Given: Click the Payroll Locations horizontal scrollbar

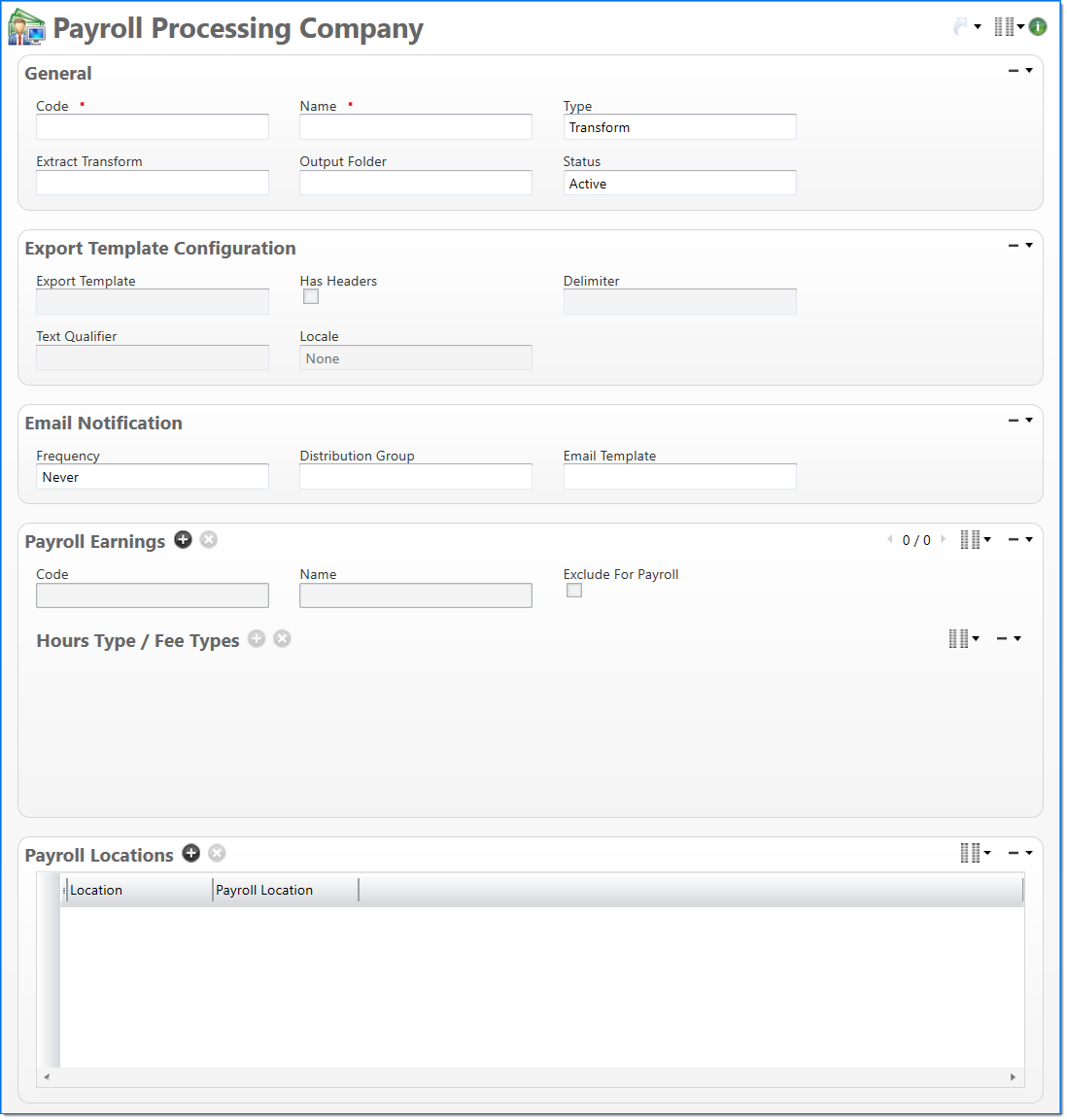Looking at the screenshot, I should click(x=530, y=1076).
